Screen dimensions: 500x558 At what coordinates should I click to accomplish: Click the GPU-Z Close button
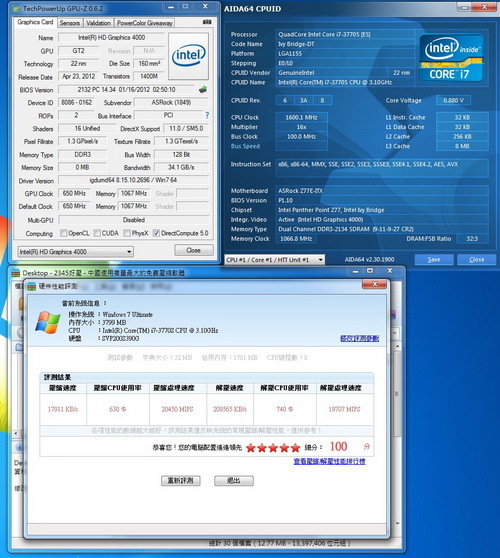194,250
